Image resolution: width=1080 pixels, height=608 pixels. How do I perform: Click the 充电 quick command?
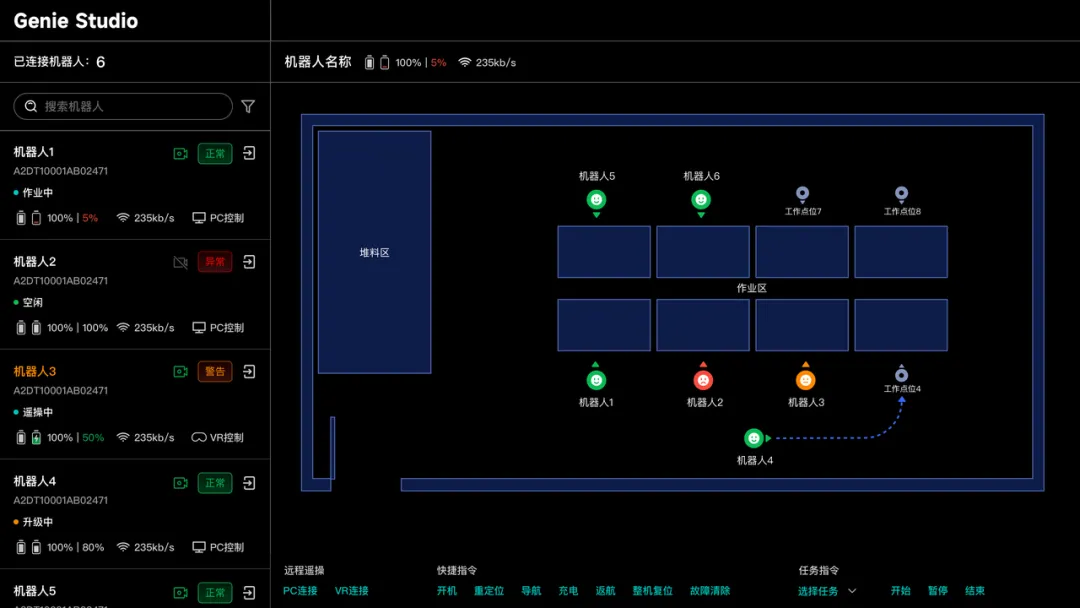[x=568, y=591]
